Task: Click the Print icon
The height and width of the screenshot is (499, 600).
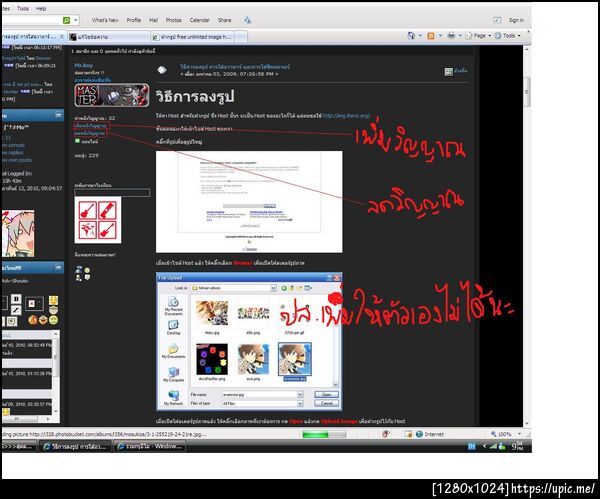Action: coord(451,36)
